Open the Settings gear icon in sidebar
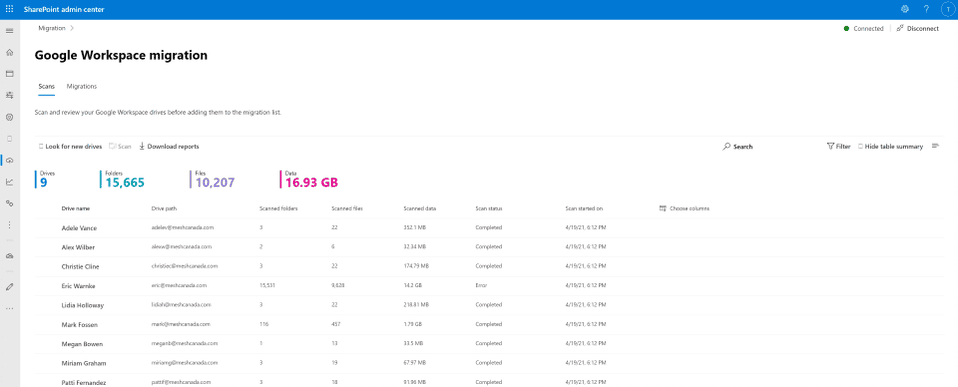Viewport: 958px width, 387px height. (9, 117)
